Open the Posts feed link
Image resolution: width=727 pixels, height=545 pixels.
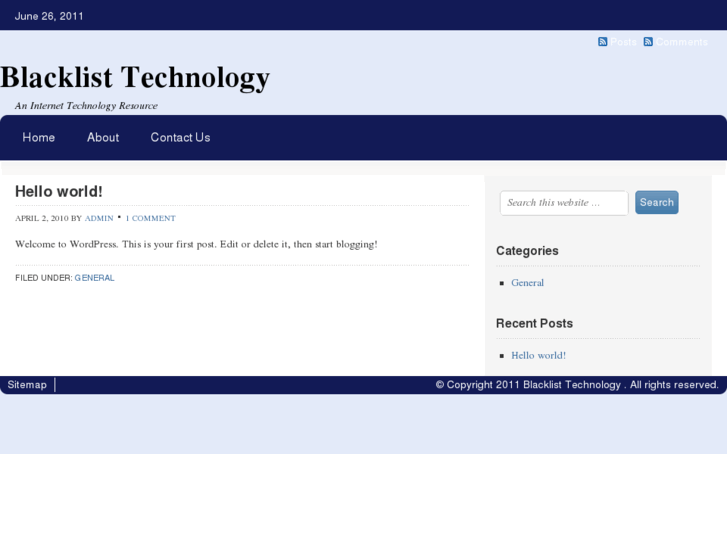pyautogui.click(x=623, y=42)
